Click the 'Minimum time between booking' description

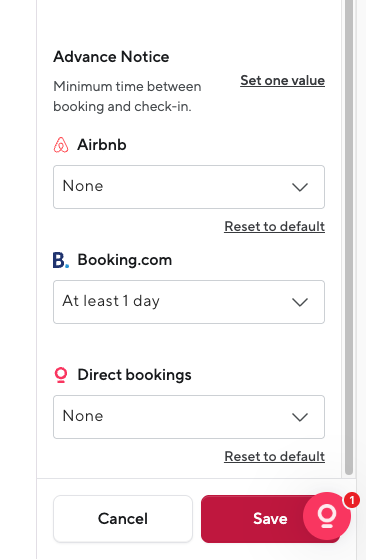coord(127,96)
